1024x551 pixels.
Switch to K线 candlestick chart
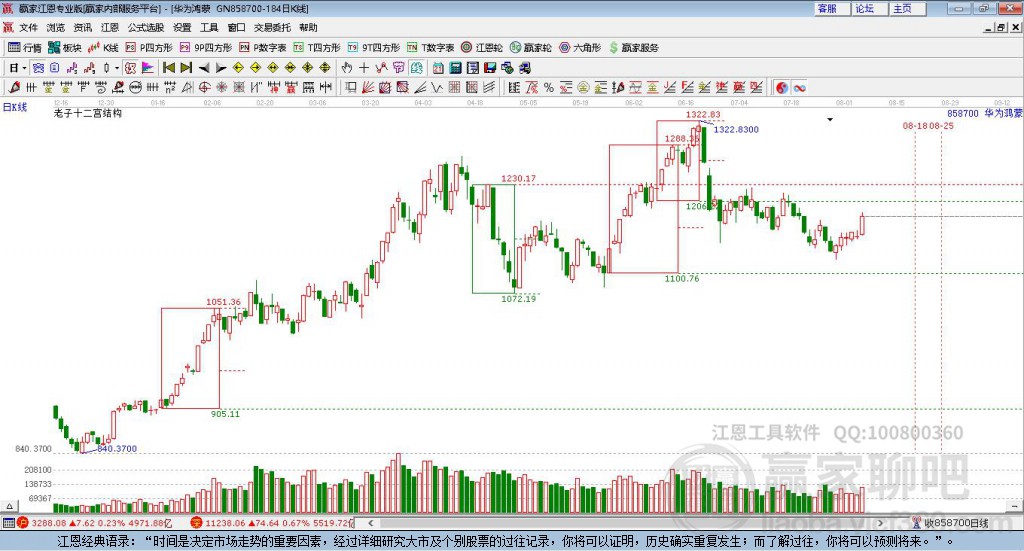coord(104,48)
